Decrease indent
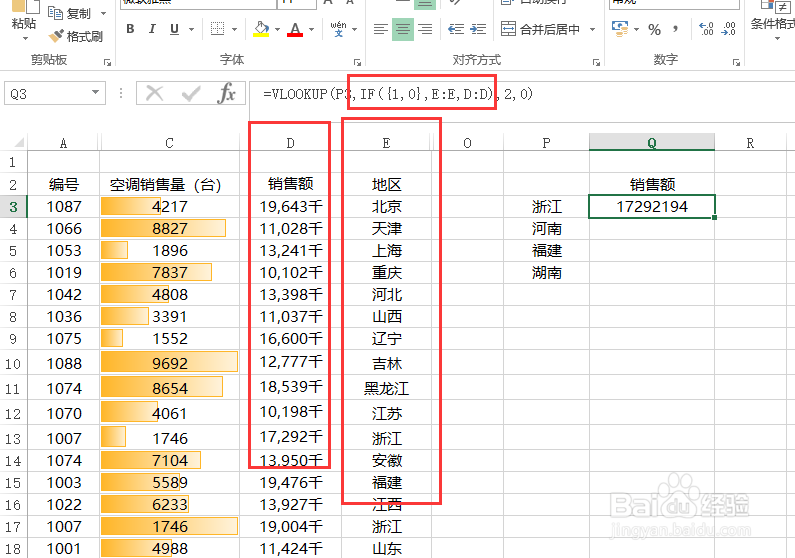The height and width of the screenshot is (558, 795). (x=456, y=29)
